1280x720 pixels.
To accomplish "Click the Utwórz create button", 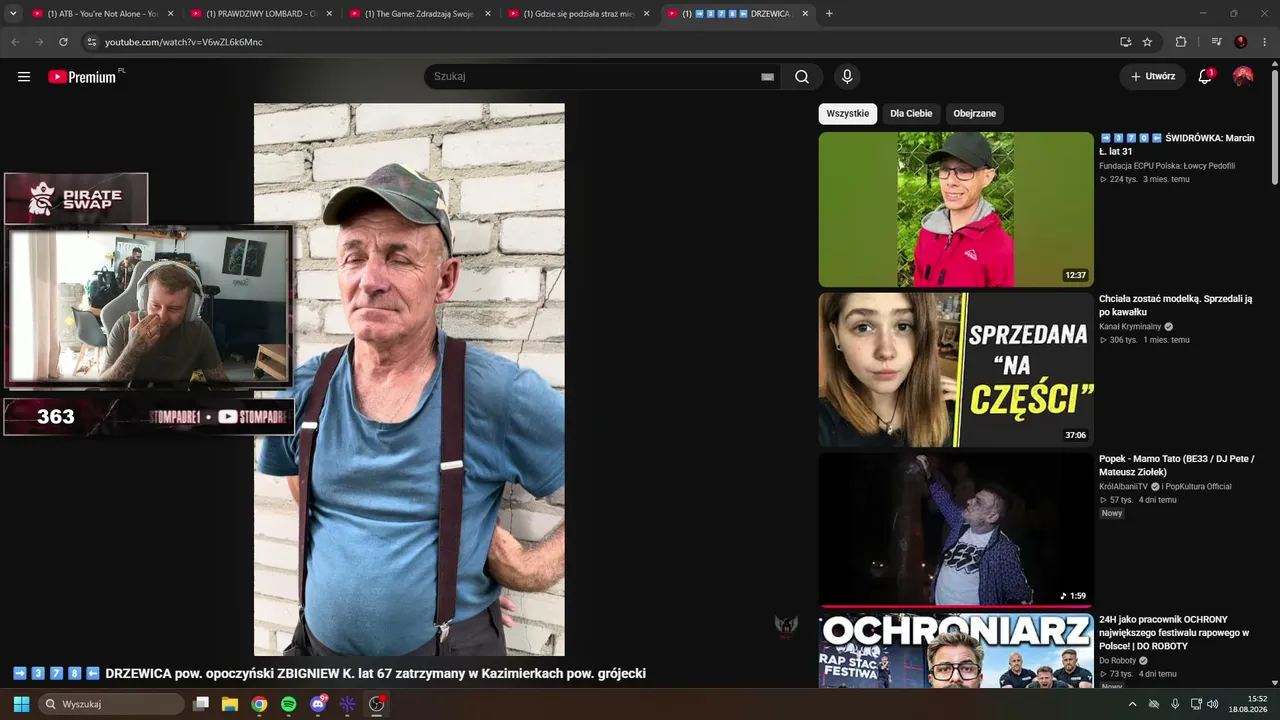I will (1153, 76).
